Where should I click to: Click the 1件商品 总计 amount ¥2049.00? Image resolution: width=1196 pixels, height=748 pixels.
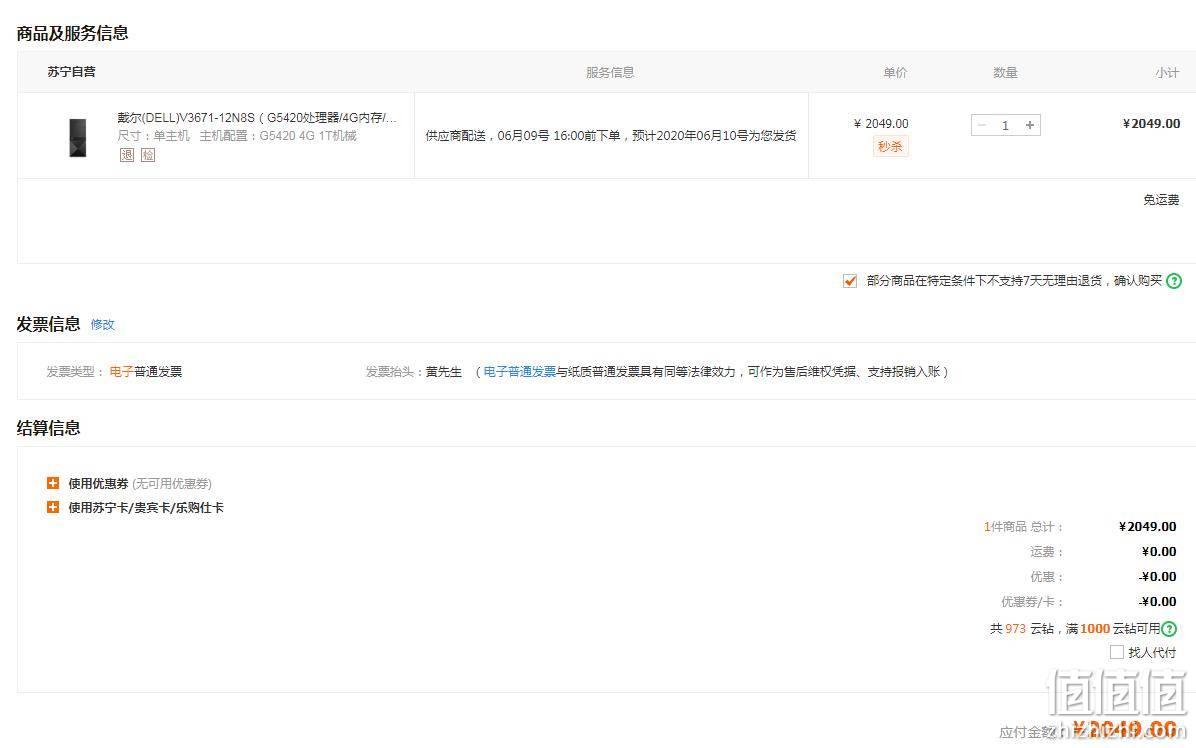(1147, 526)
